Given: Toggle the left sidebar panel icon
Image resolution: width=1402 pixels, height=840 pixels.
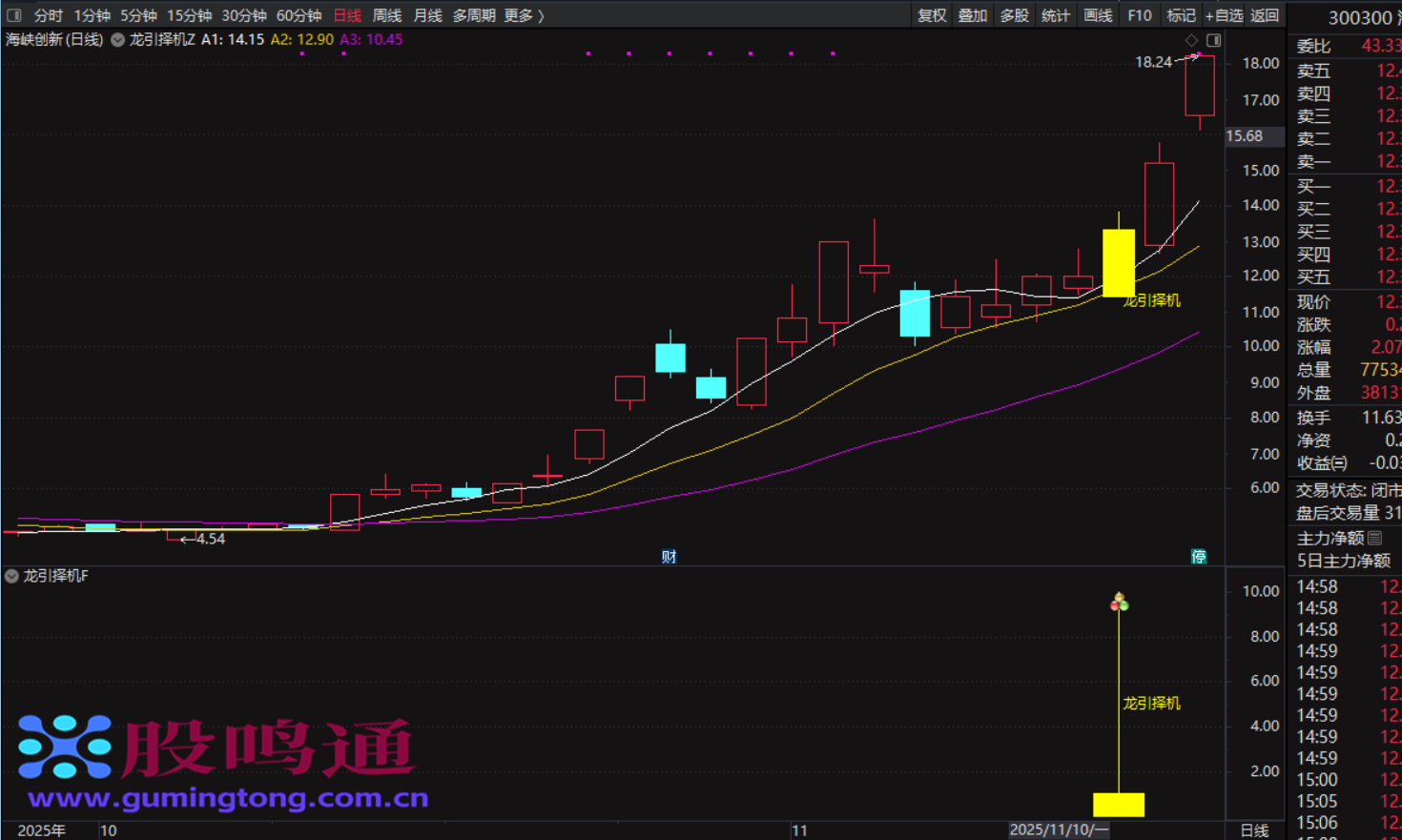Looking at the screenshot, I should [14, 15].
